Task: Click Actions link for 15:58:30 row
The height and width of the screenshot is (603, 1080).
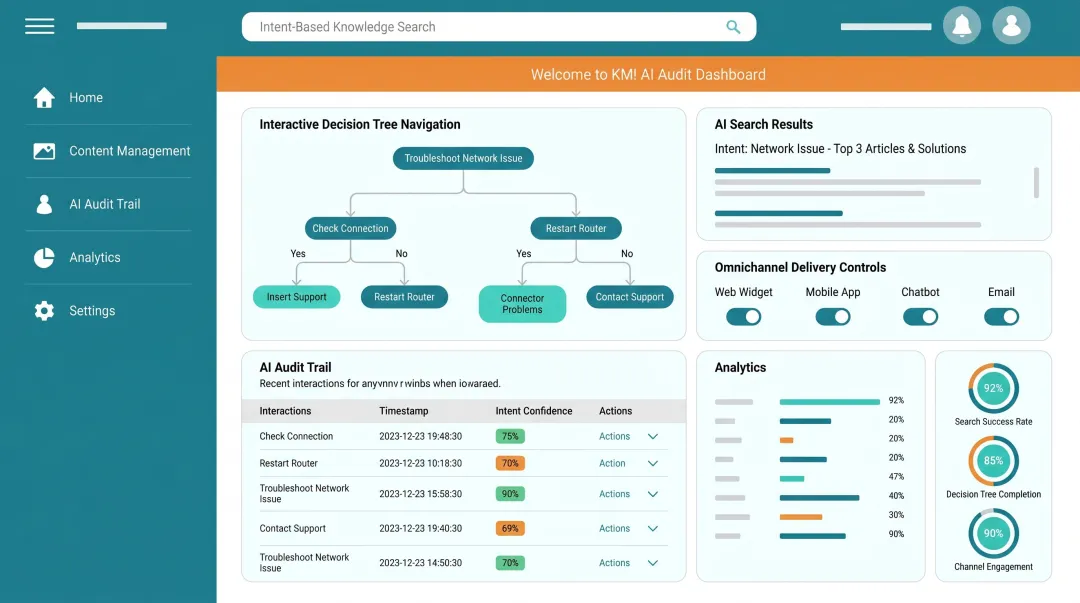Action: (x=614, y=494)
